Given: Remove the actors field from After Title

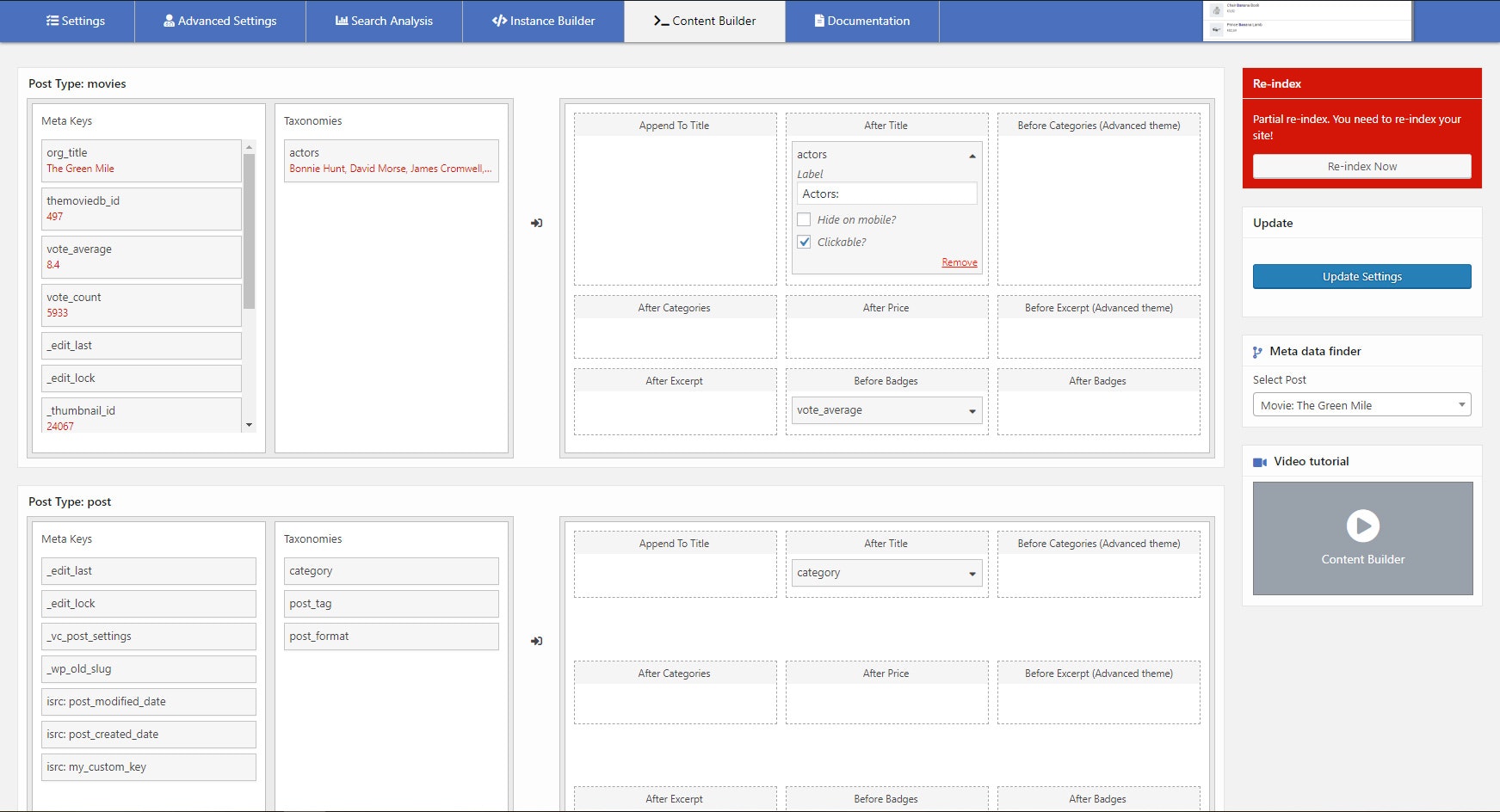Looking at the screenshot, I should tap(959, 262).
